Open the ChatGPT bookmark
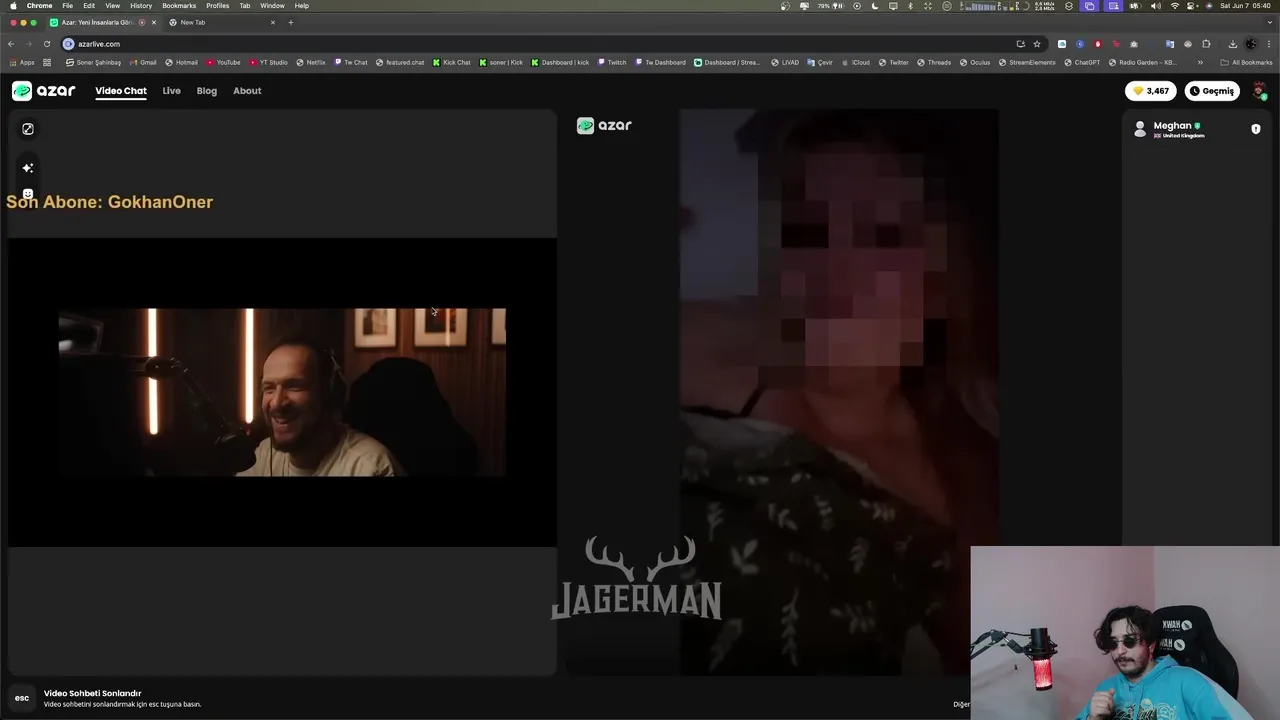This screenshot has width=1280, height=720. (1082, 62)
